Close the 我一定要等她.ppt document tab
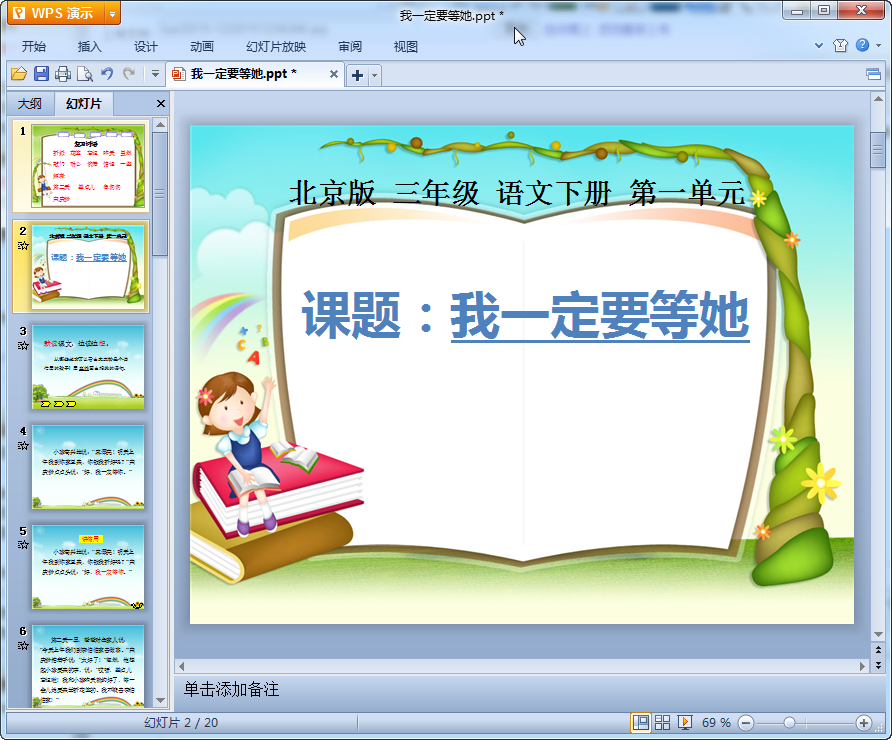 point(334,74)
